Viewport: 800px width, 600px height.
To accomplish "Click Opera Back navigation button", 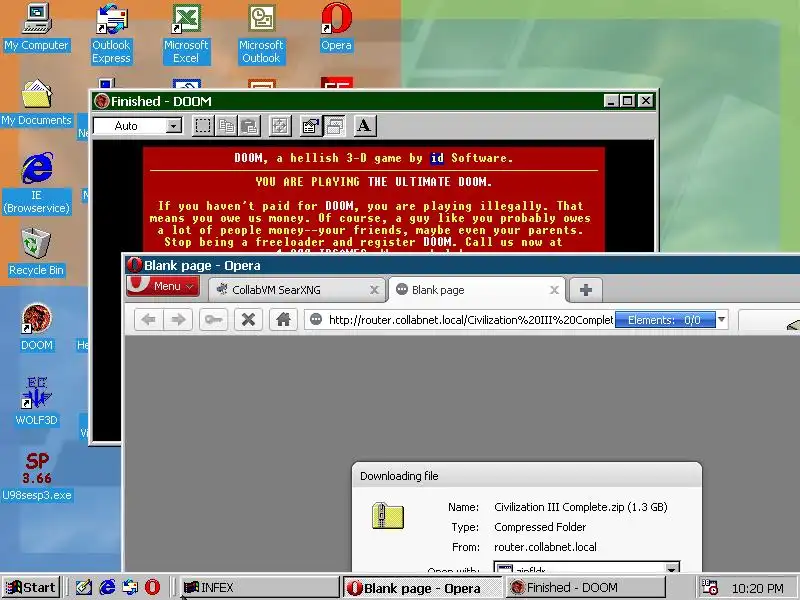I will 149,320.
